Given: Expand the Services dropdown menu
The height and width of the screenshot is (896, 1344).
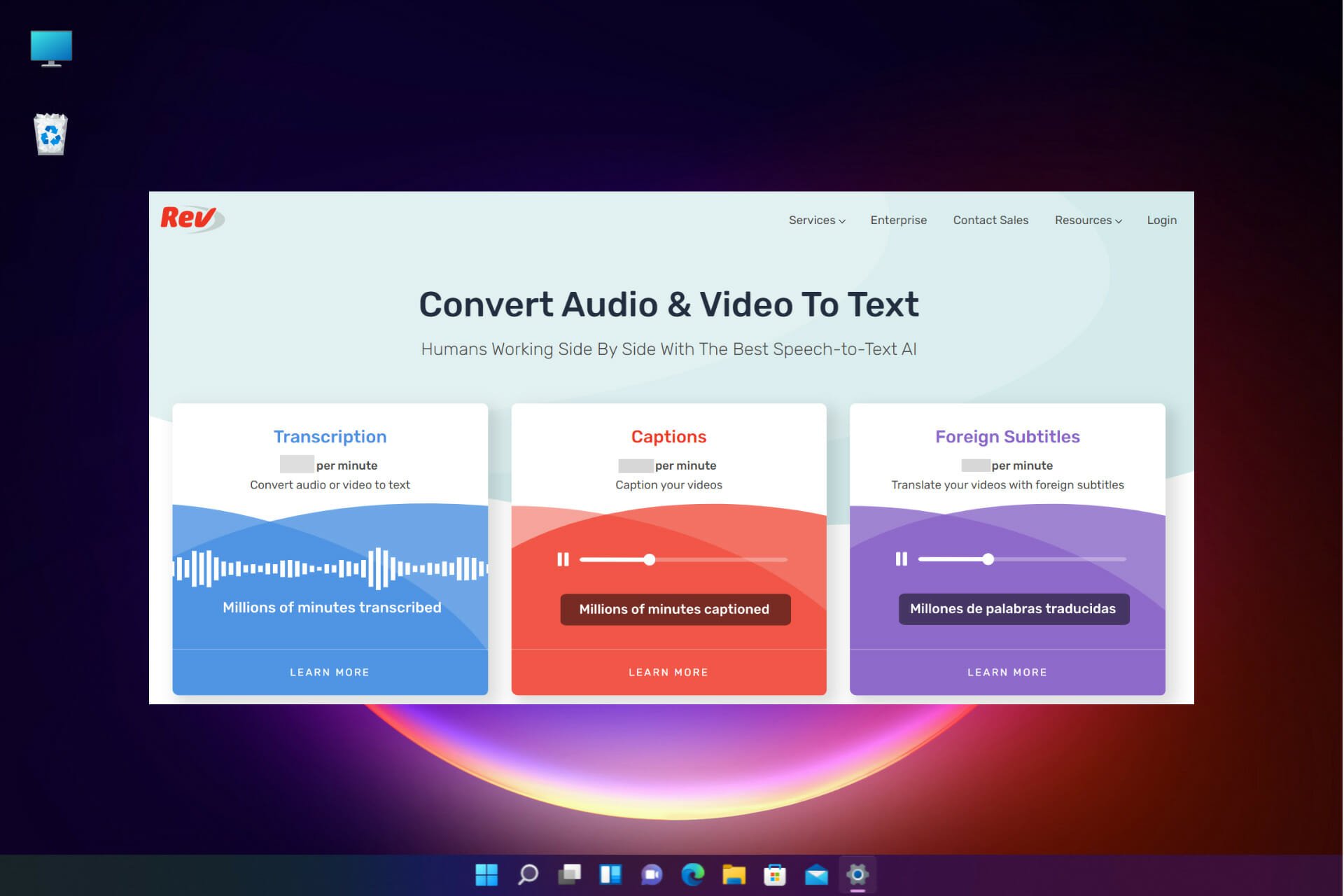Looking at the screenshot, I should [x=817, y=220].
